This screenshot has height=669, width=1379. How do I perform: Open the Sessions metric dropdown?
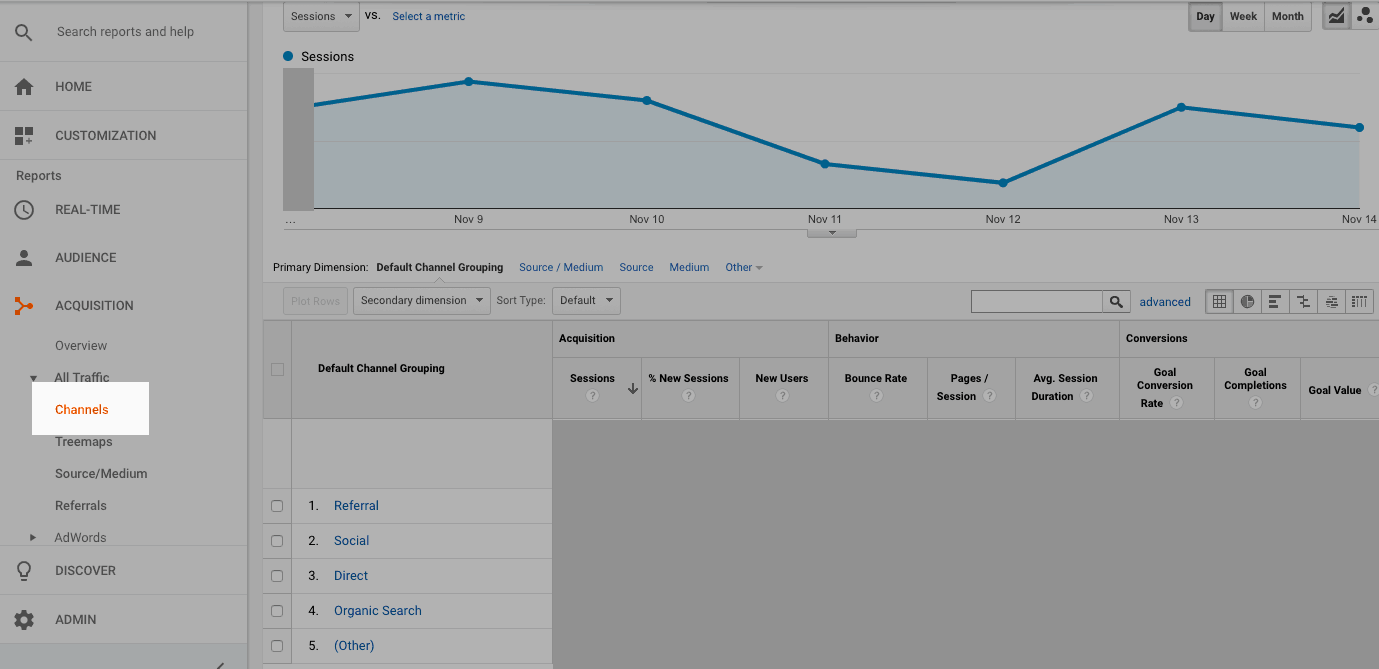[x=320, y=16]
